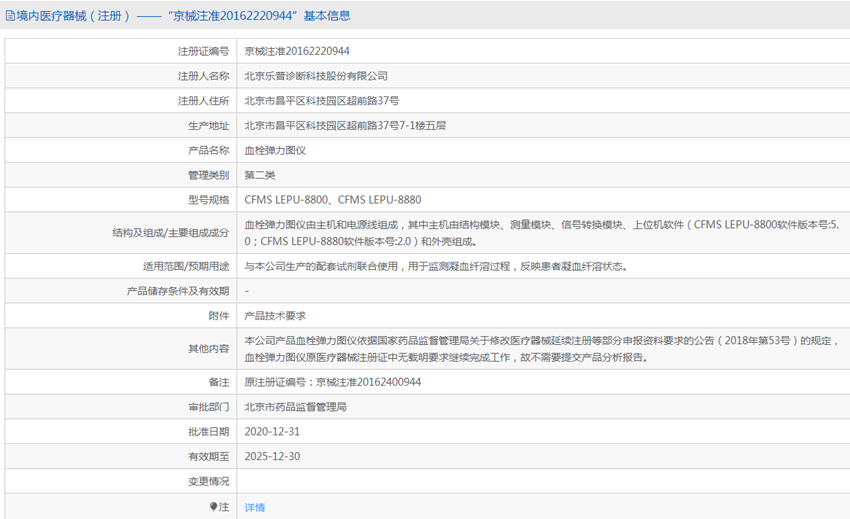
Task: Open the 详情 link in the 注 row
Action: click(254, 507)
